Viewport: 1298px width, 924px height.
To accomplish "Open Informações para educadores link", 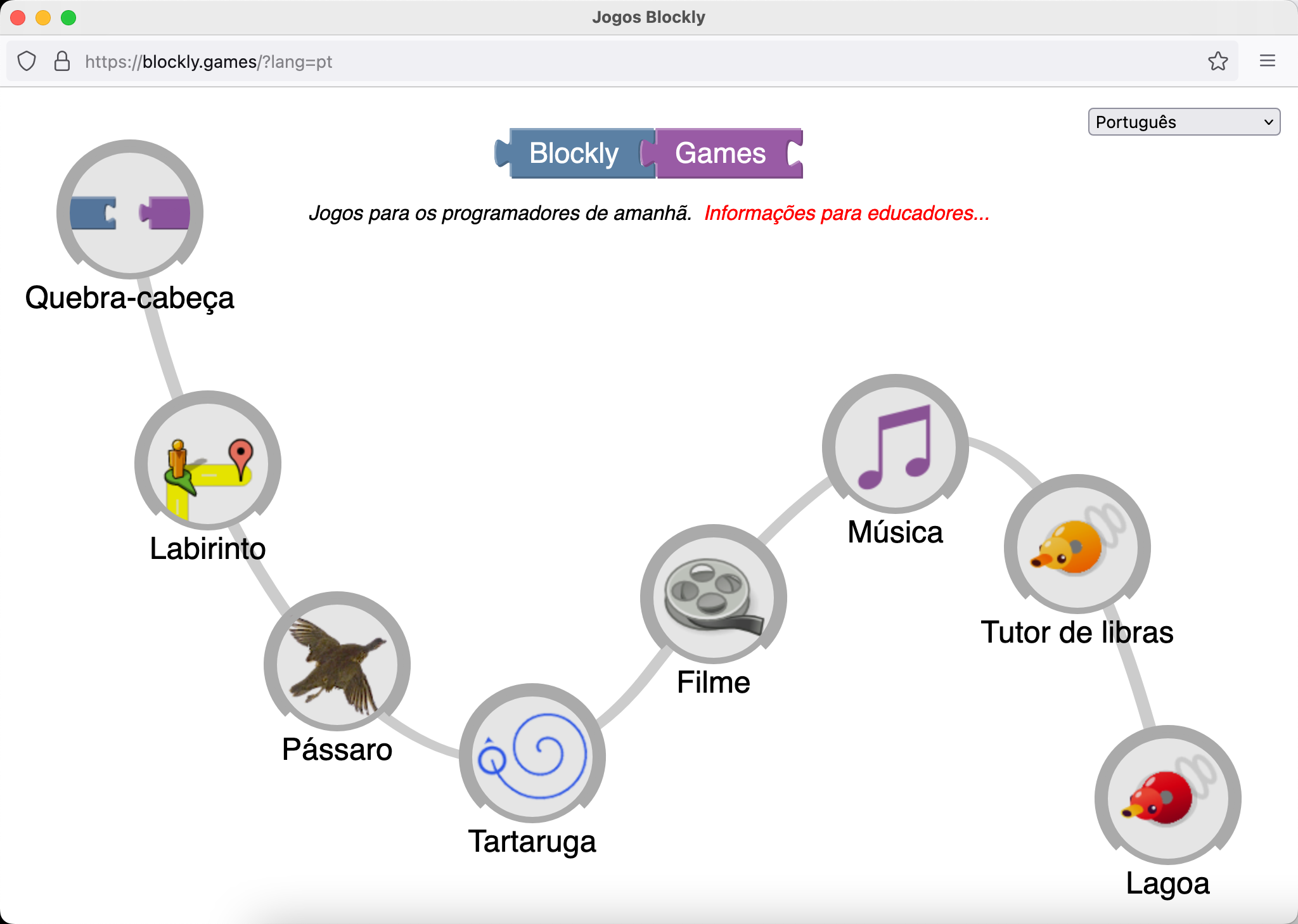I will (x=847, y=213).
